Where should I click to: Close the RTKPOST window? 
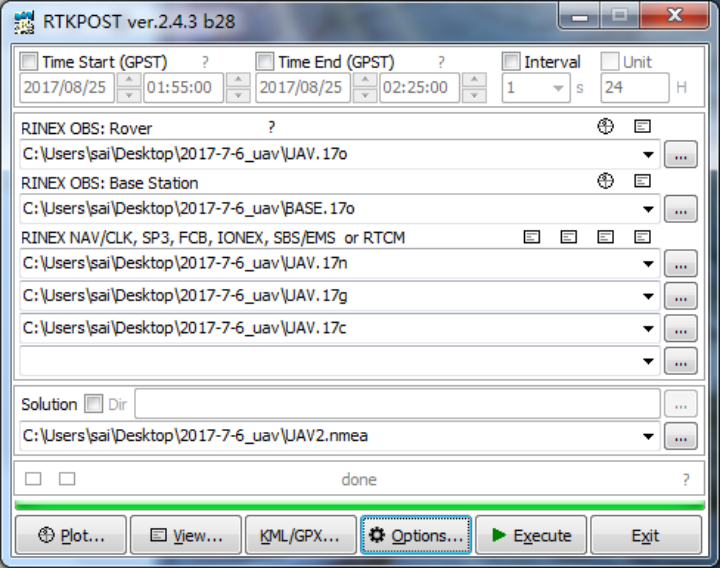pyautogui.click(x=674, y=16)
